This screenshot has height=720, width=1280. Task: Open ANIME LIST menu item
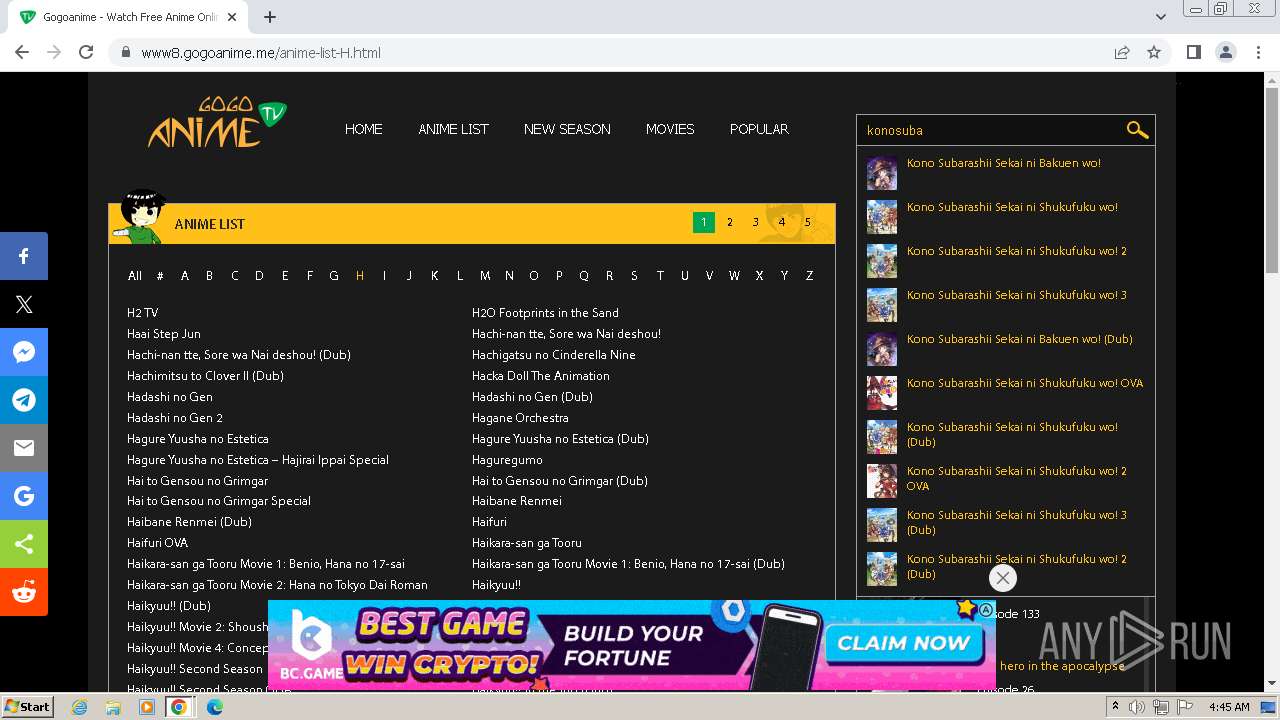click(x=453, y=129)
